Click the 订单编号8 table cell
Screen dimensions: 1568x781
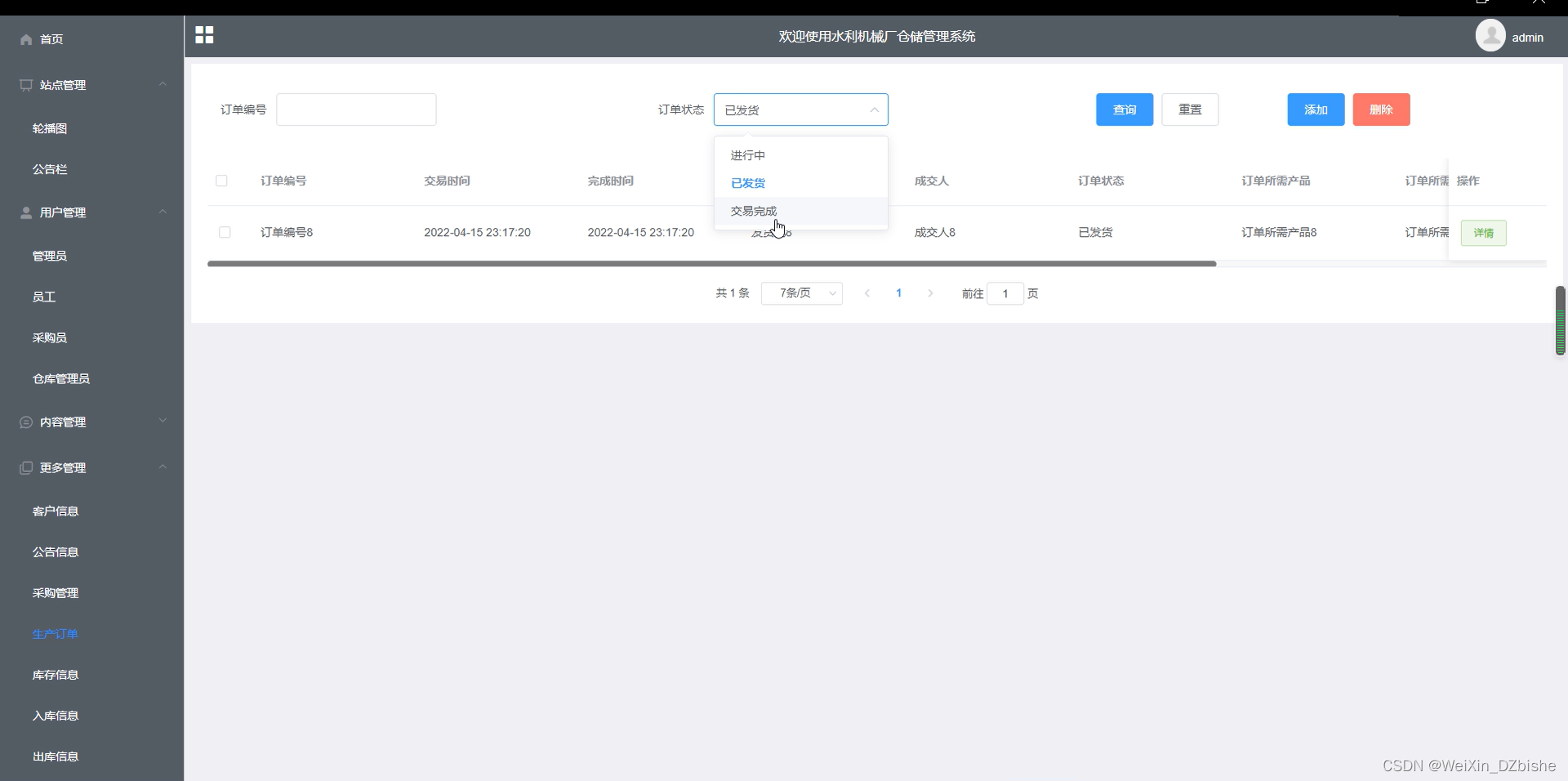click(287, 233)
